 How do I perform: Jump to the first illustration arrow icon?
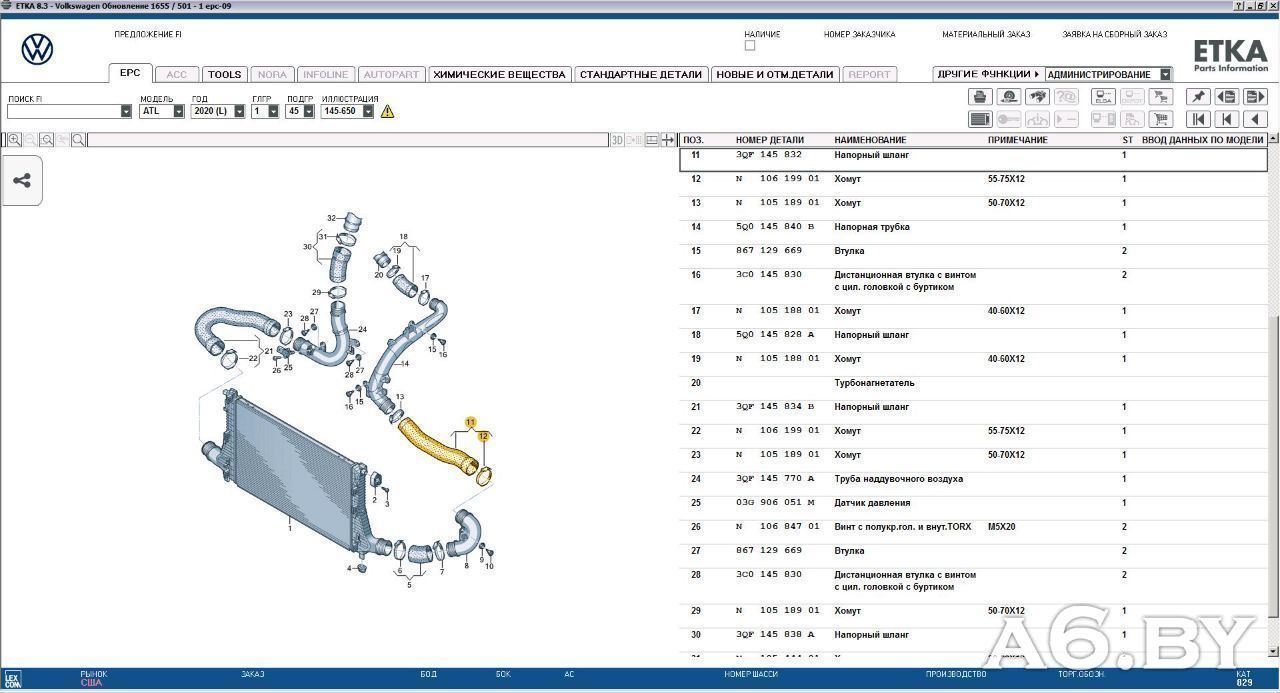[1198, 119]
